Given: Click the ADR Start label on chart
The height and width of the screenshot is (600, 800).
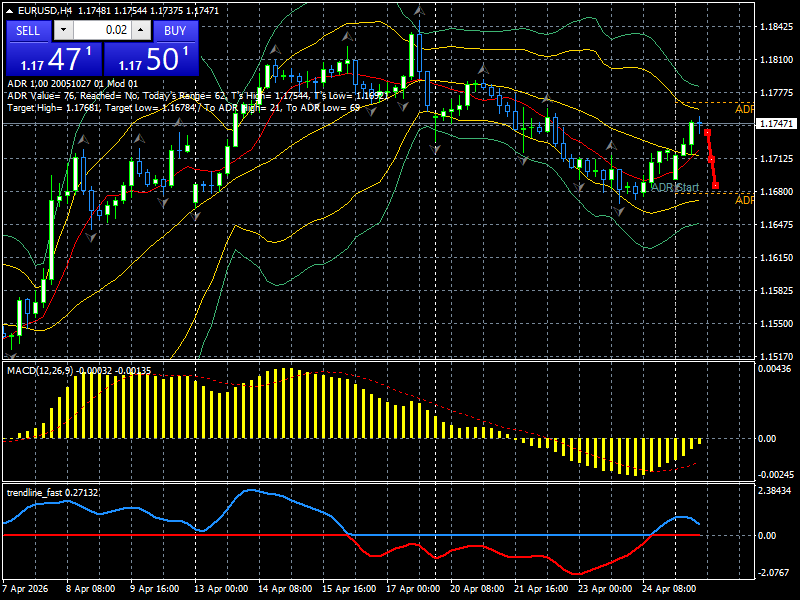Looking at the screenshot, I should (674, 187).
